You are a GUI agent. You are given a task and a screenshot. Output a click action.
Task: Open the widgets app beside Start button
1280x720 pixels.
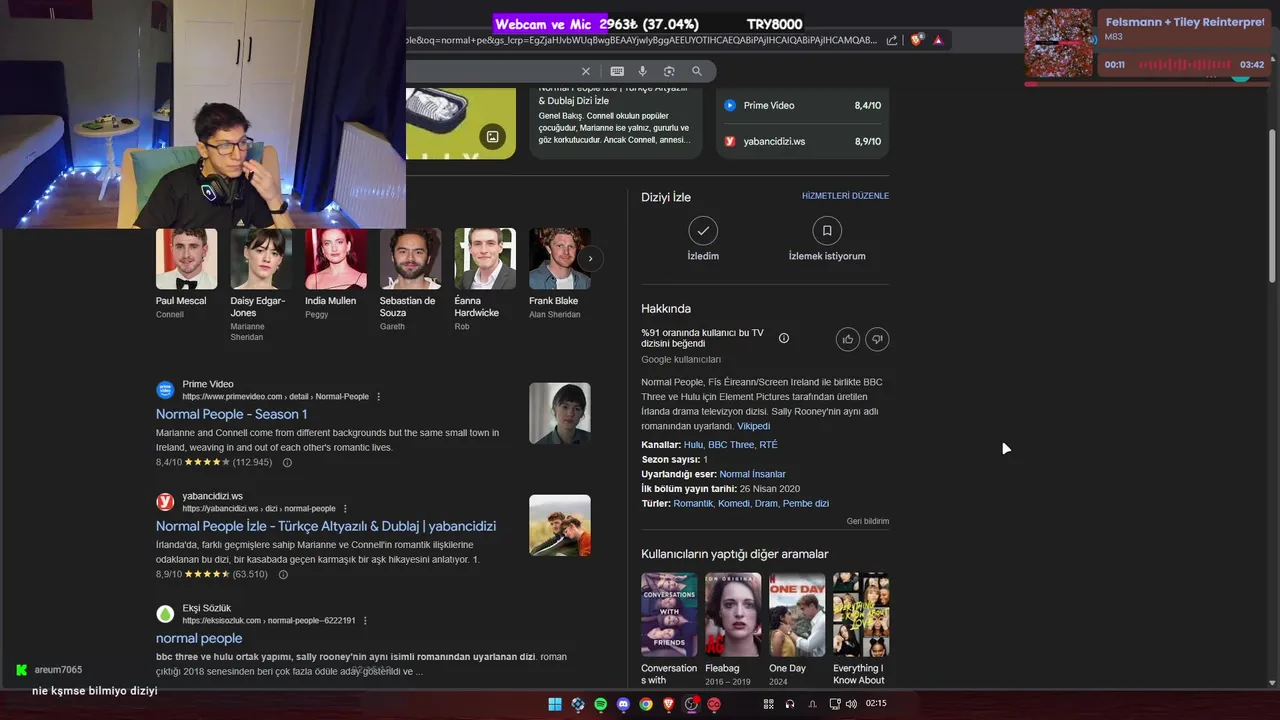(578, 704)
